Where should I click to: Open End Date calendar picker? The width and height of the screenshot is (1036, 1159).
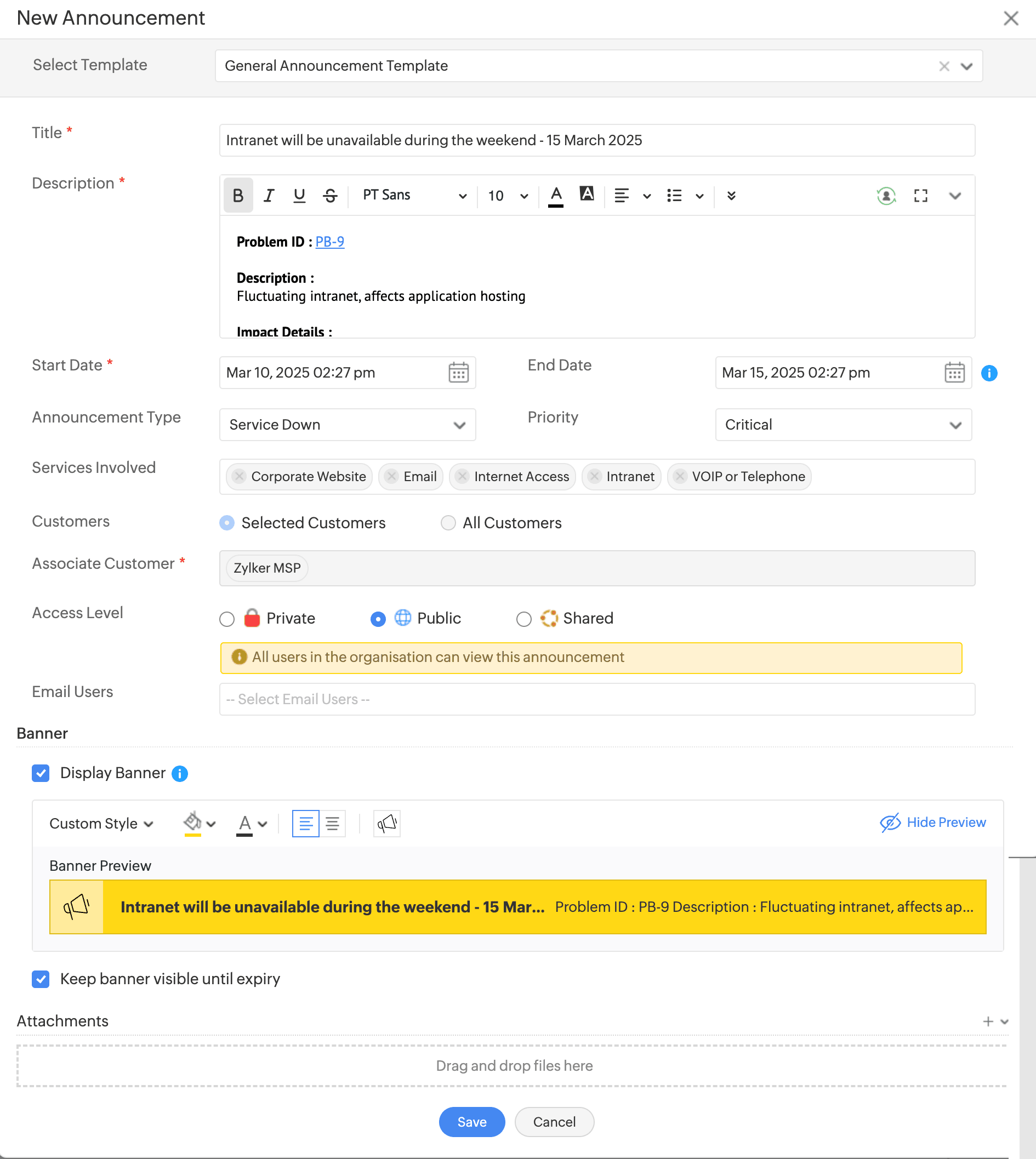pyautogui.click(x=954, y=373)
